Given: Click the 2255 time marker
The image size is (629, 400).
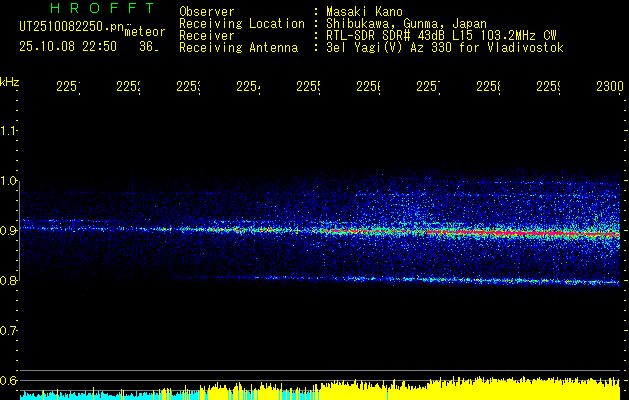Looking at the screenshot, I should [308, 86].
